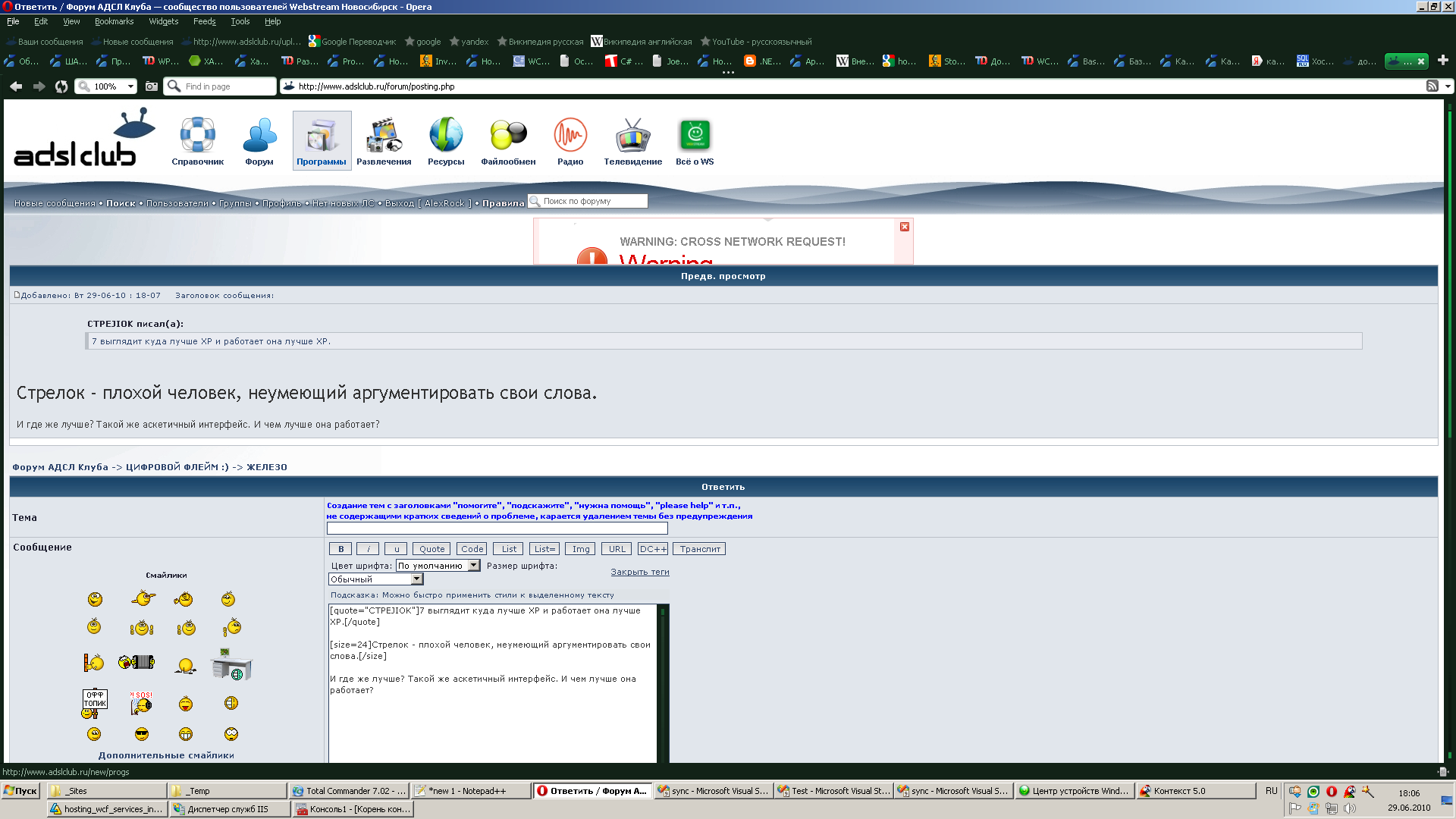The width and height of the screenshot is (1456, 819).
Task: Click the adsl club logo
Action: click(x=83, y=138)
